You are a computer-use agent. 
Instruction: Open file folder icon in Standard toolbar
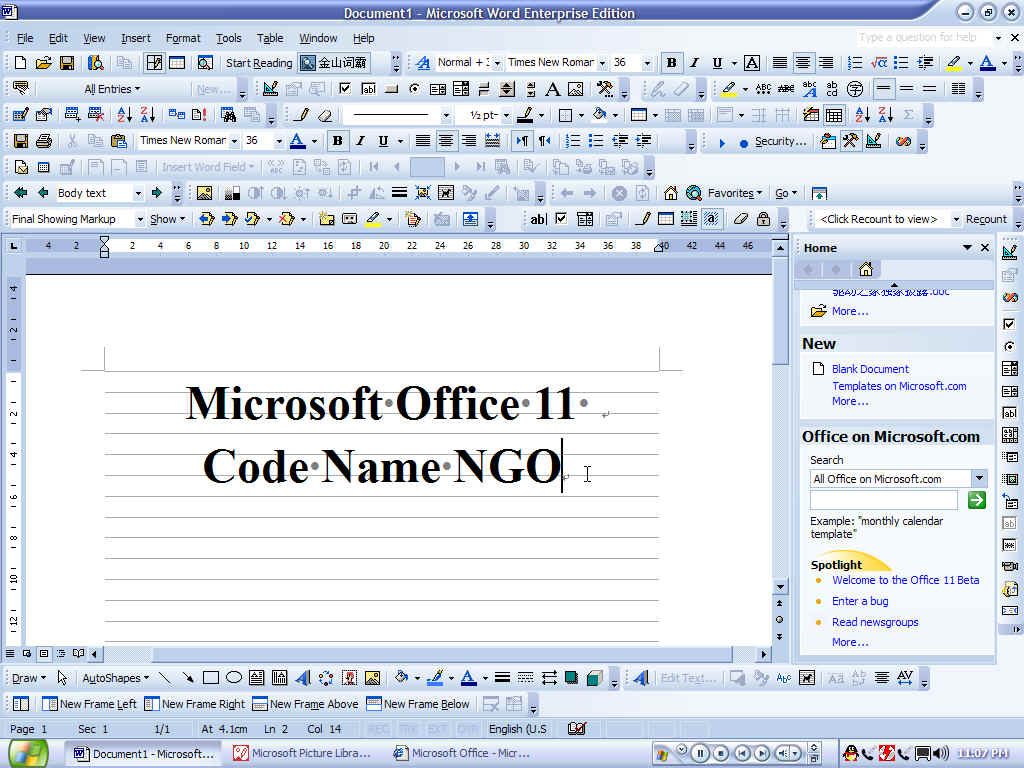pos(43,63)
